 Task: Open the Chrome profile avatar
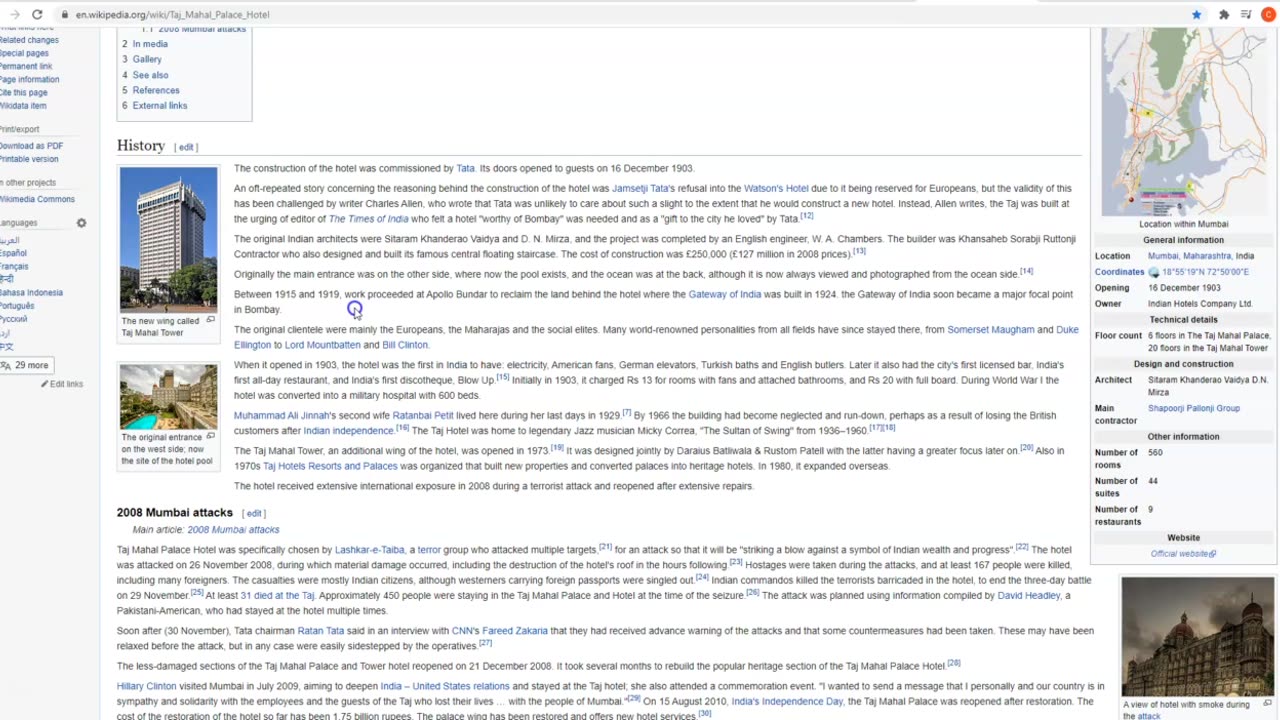pos(1268,15)
